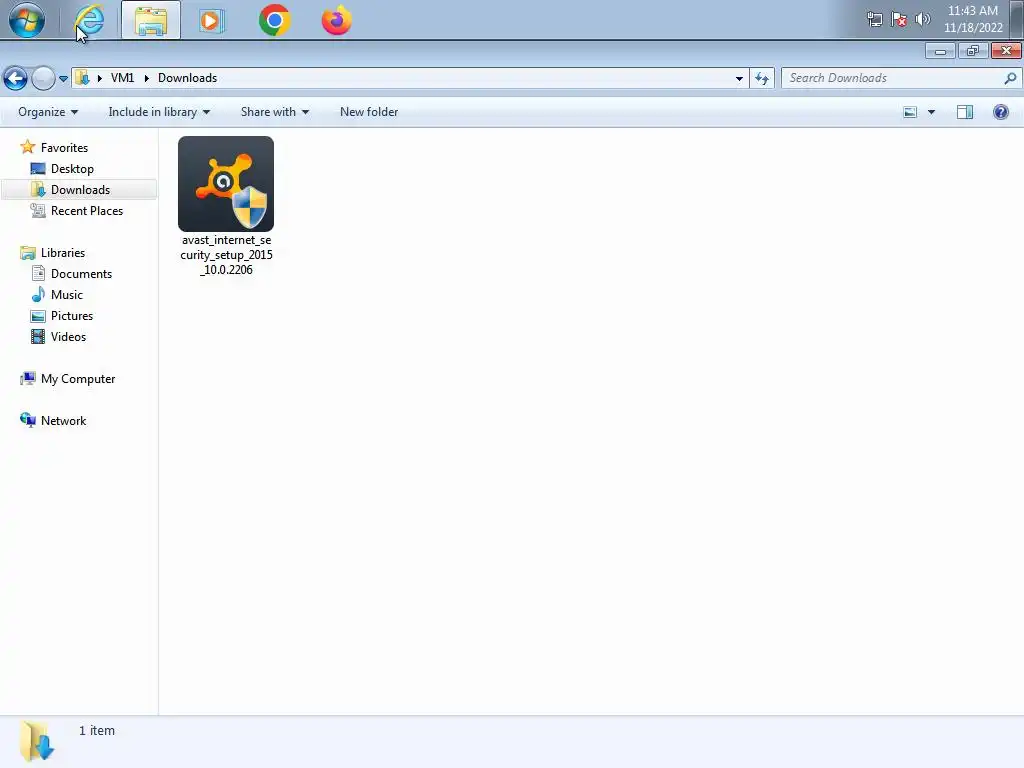The image size is (1024, 768).
Task: Show the clock and date panel
Action: click(x=973, y=19)
